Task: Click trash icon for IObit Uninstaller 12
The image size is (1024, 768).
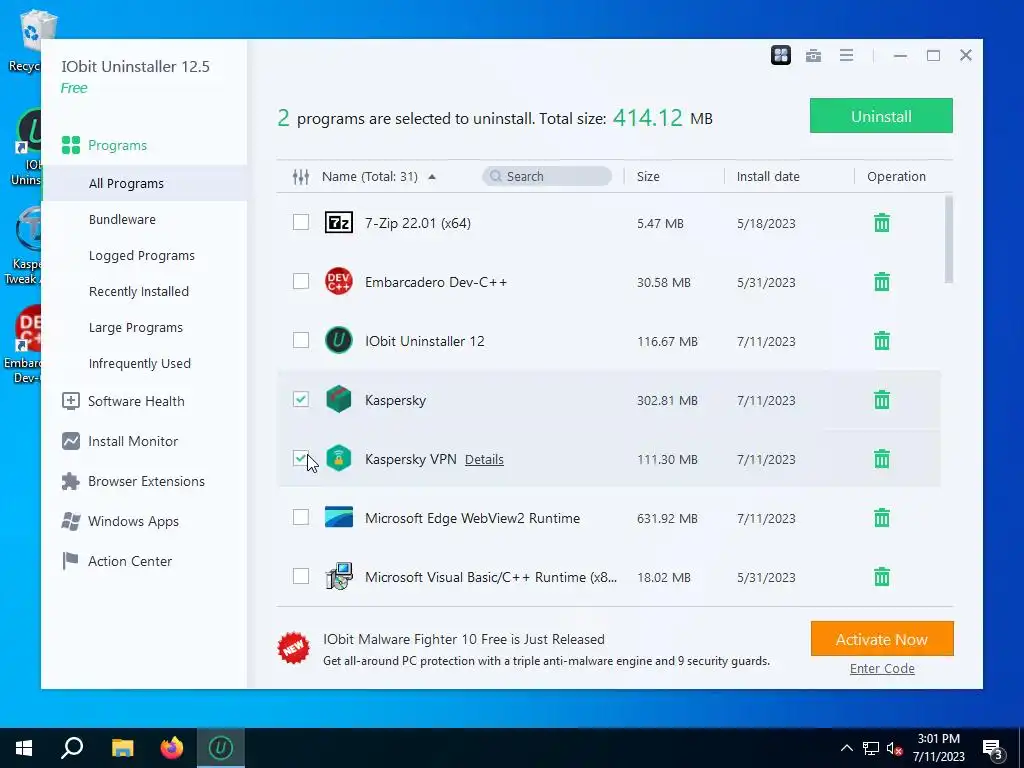Action: (882, 340)
